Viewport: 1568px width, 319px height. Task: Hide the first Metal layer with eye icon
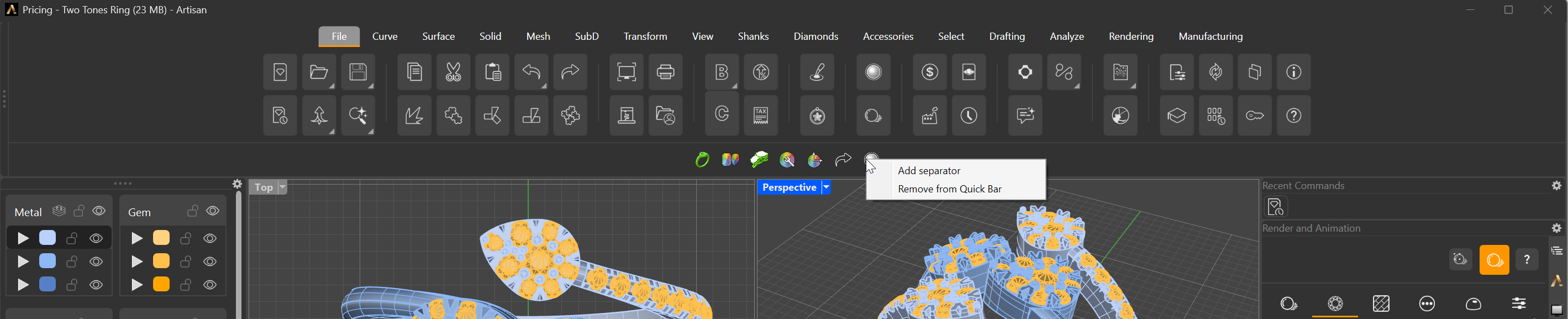96,239
